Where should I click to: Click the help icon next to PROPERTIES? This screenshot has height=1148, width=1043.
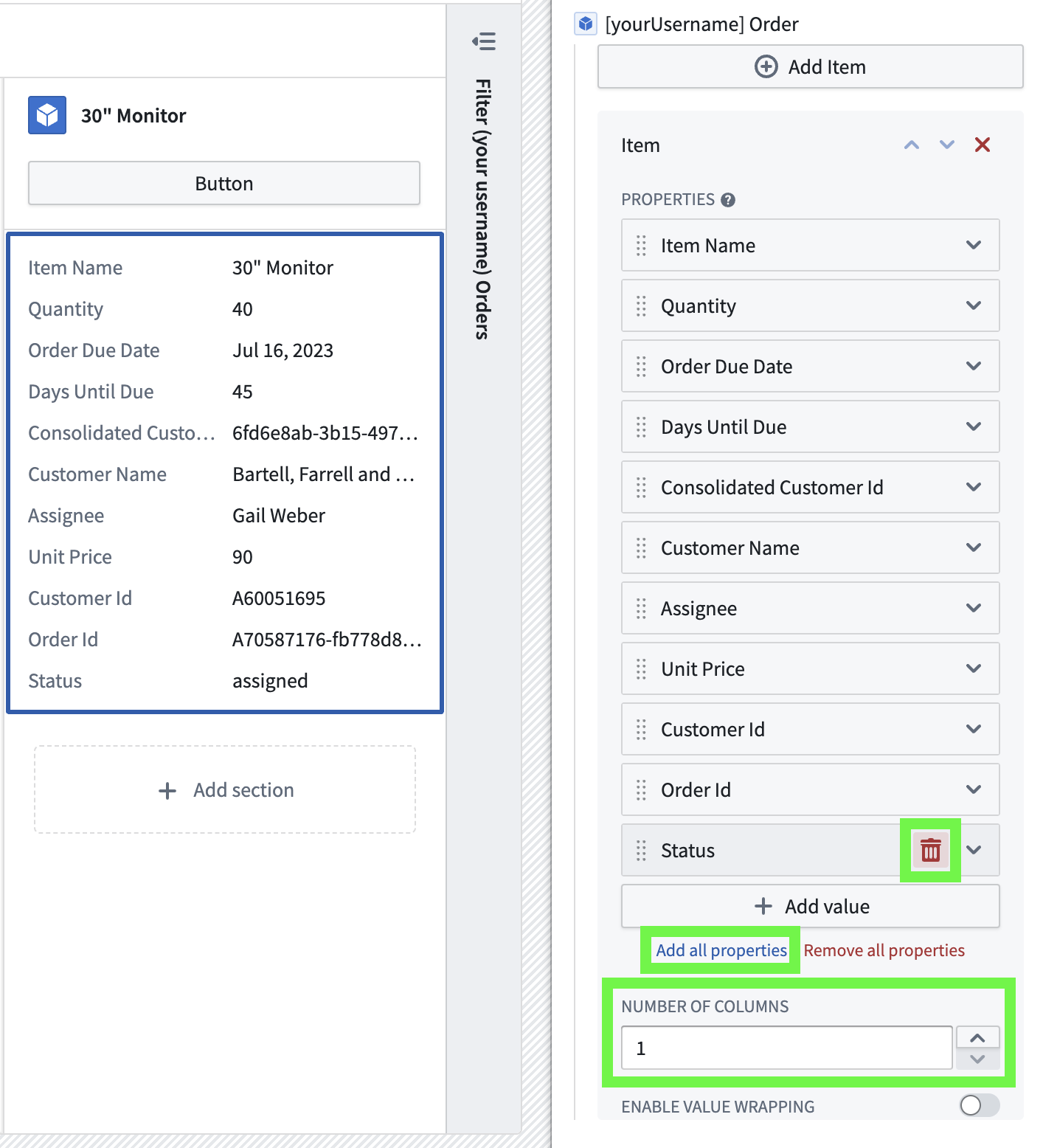point(727,199)
